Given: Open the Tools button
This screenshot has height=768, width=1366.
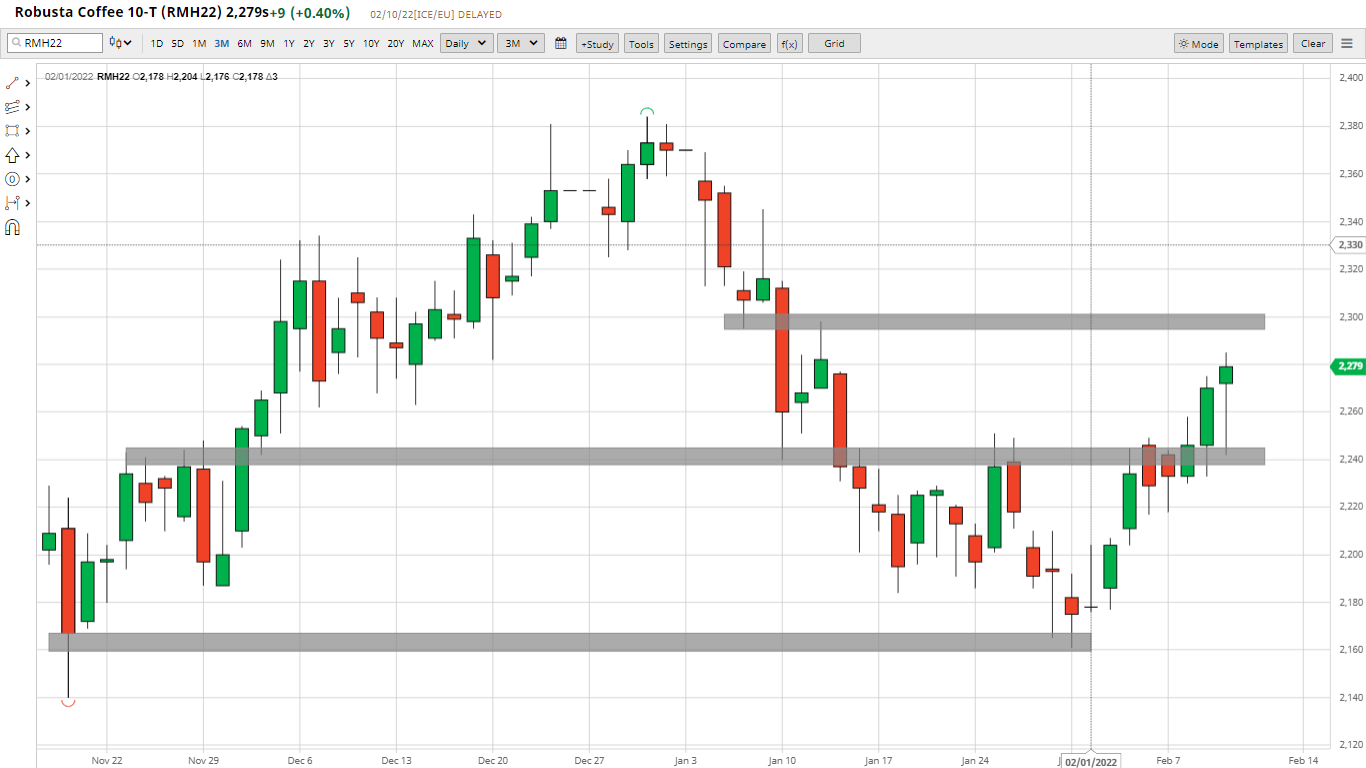Looking at the screenshot, I should (641, 44).
